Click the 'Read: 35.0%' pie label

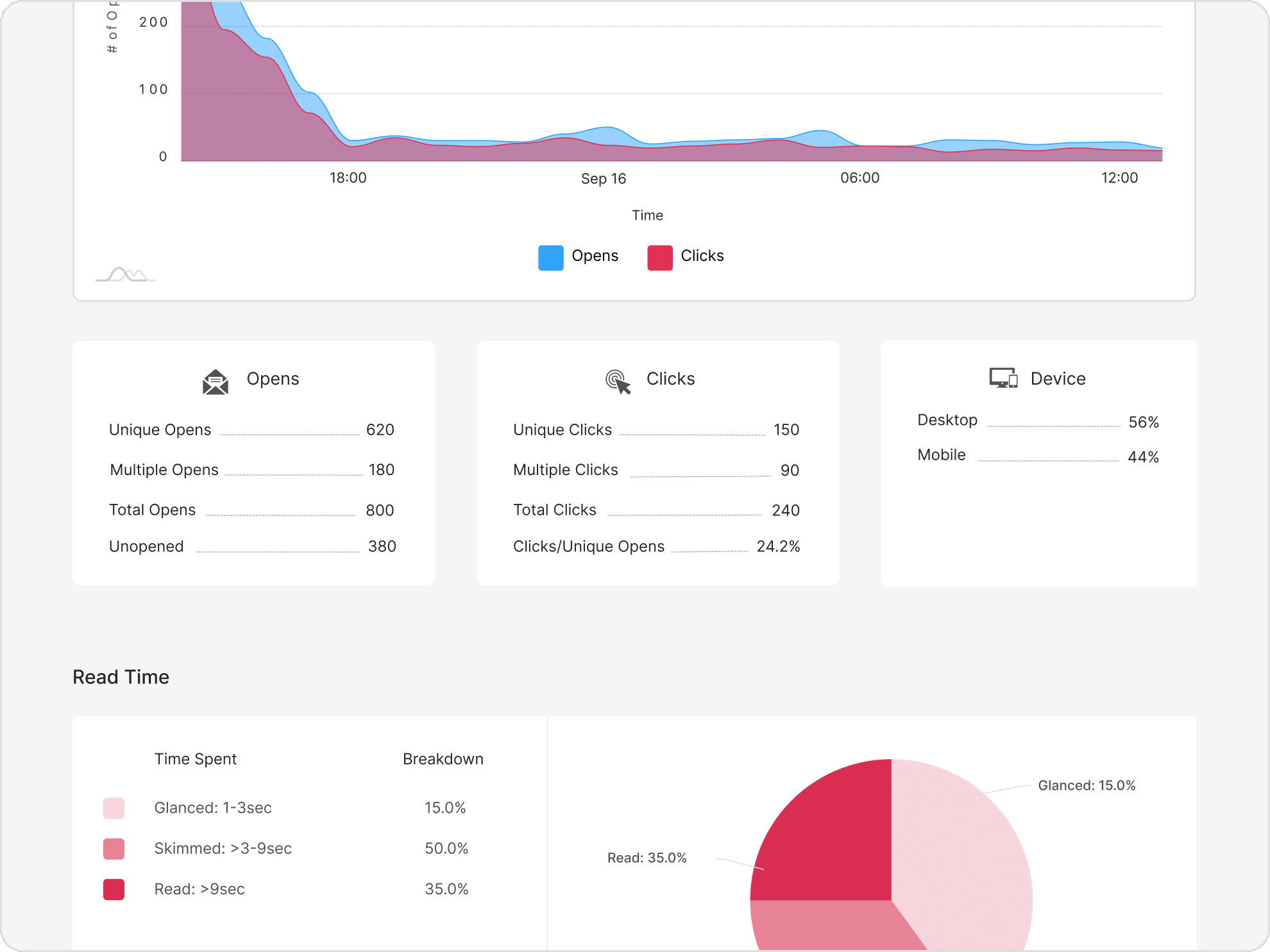pos(648,858)
